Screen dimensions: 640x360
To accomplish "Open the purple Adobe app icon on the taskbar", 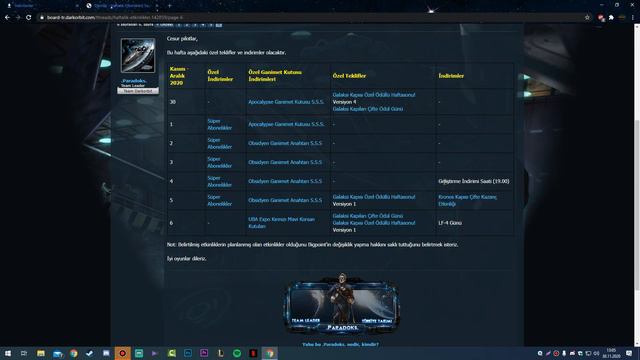I will point(204,353).
